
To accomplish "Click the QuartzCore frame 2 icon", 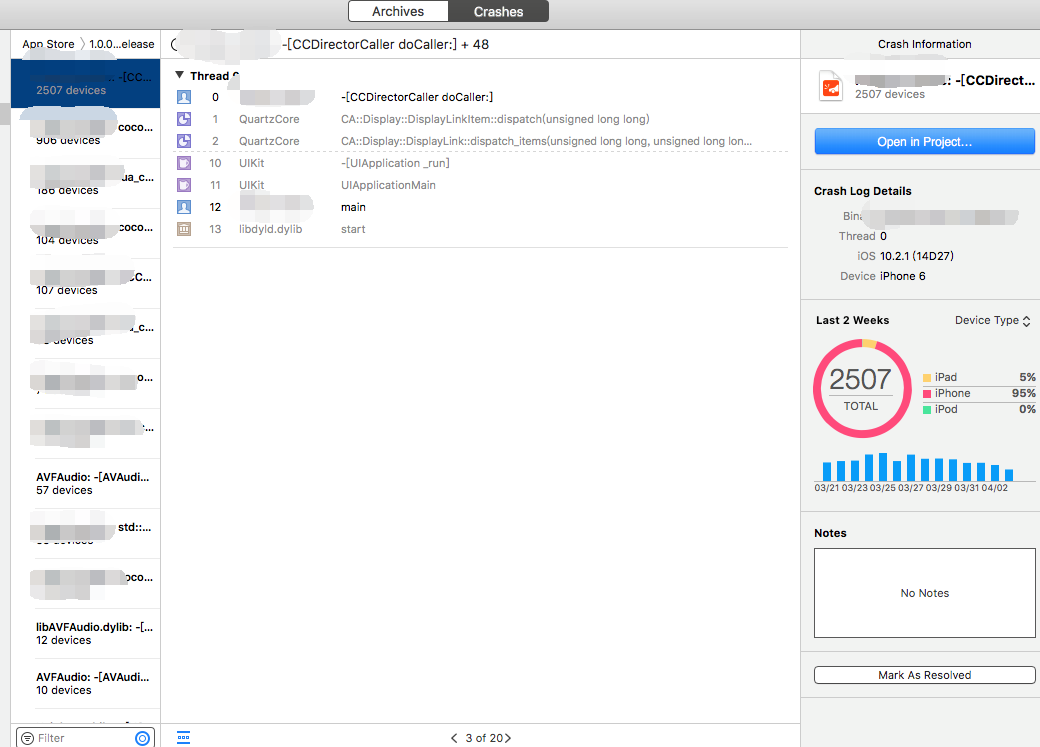I will (x=184, y=141).
